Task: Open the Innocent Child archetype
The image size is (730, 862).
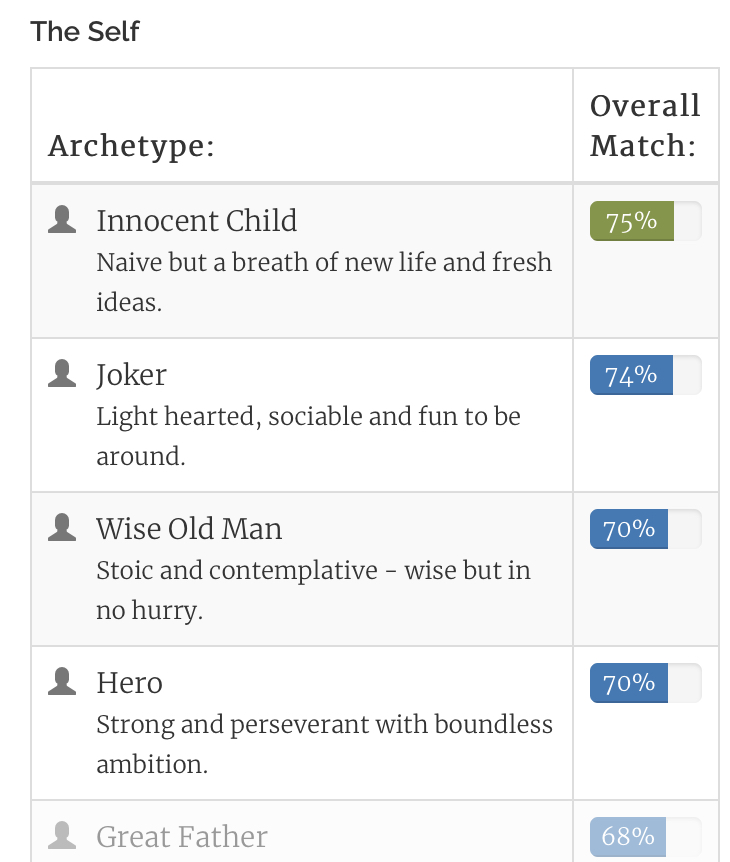Action: tap(197, 220)
